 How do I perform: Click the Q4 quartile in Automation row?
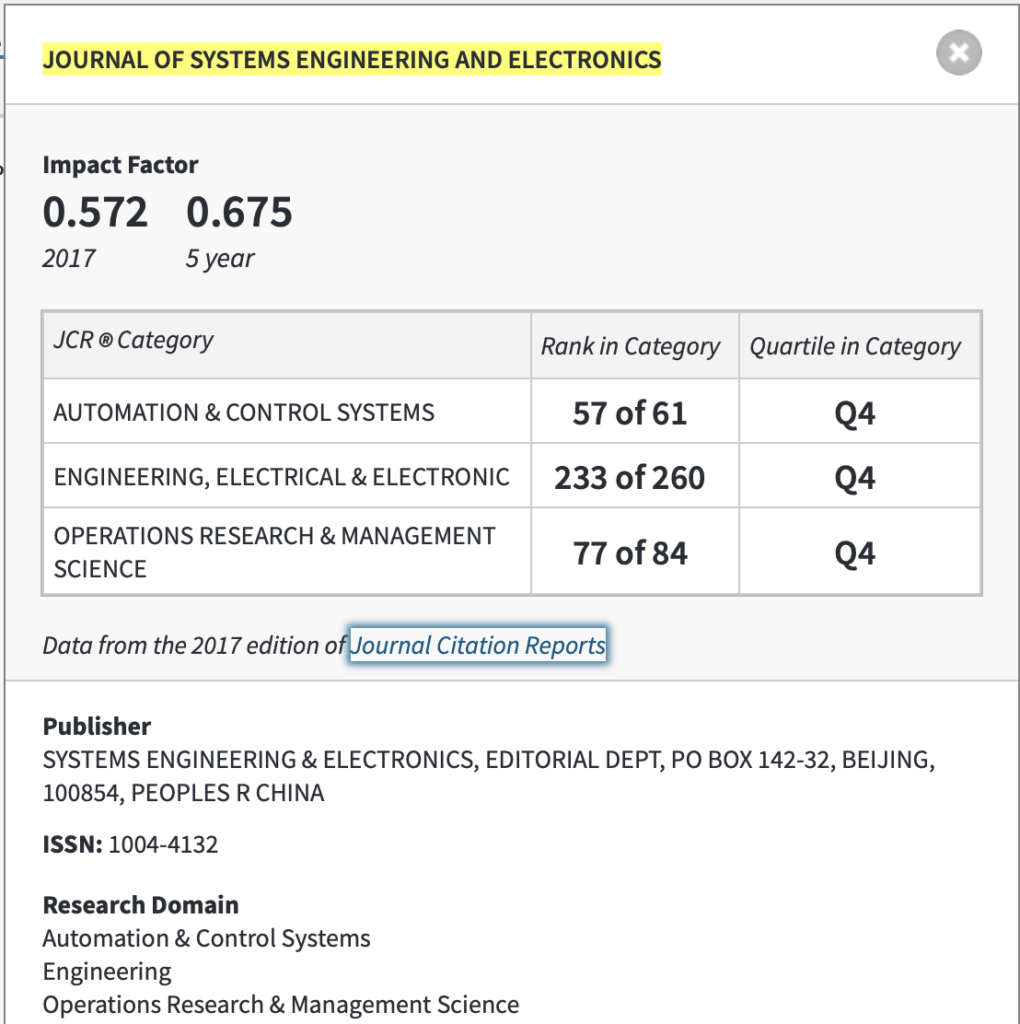click(x=855, y=413)
